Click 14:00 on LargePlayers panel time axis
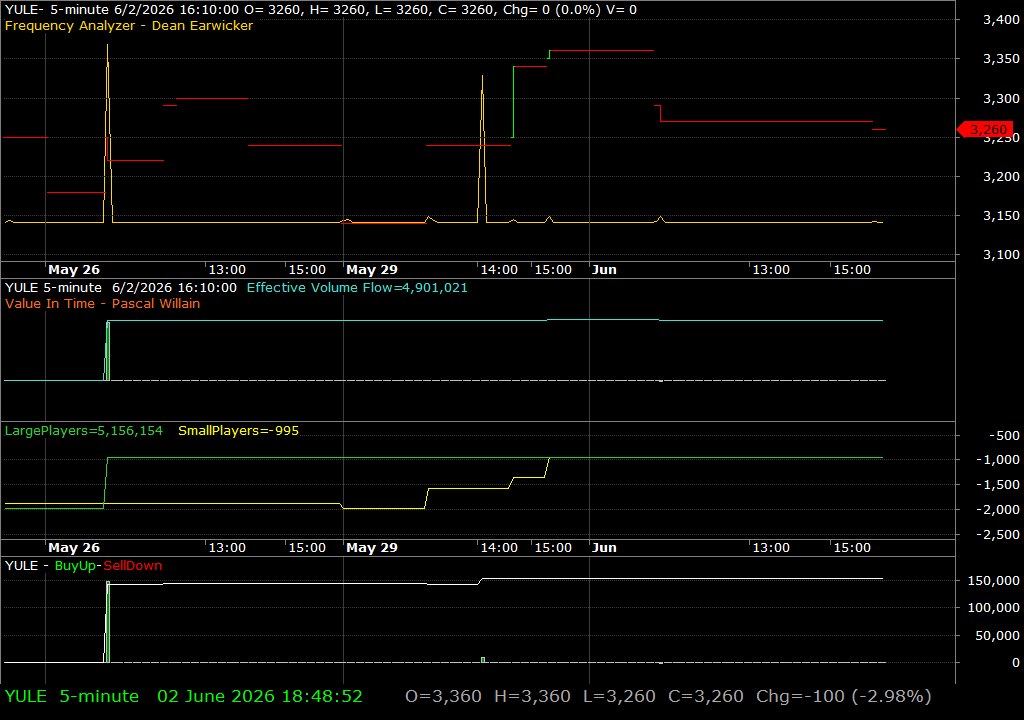 pos(500,548)
